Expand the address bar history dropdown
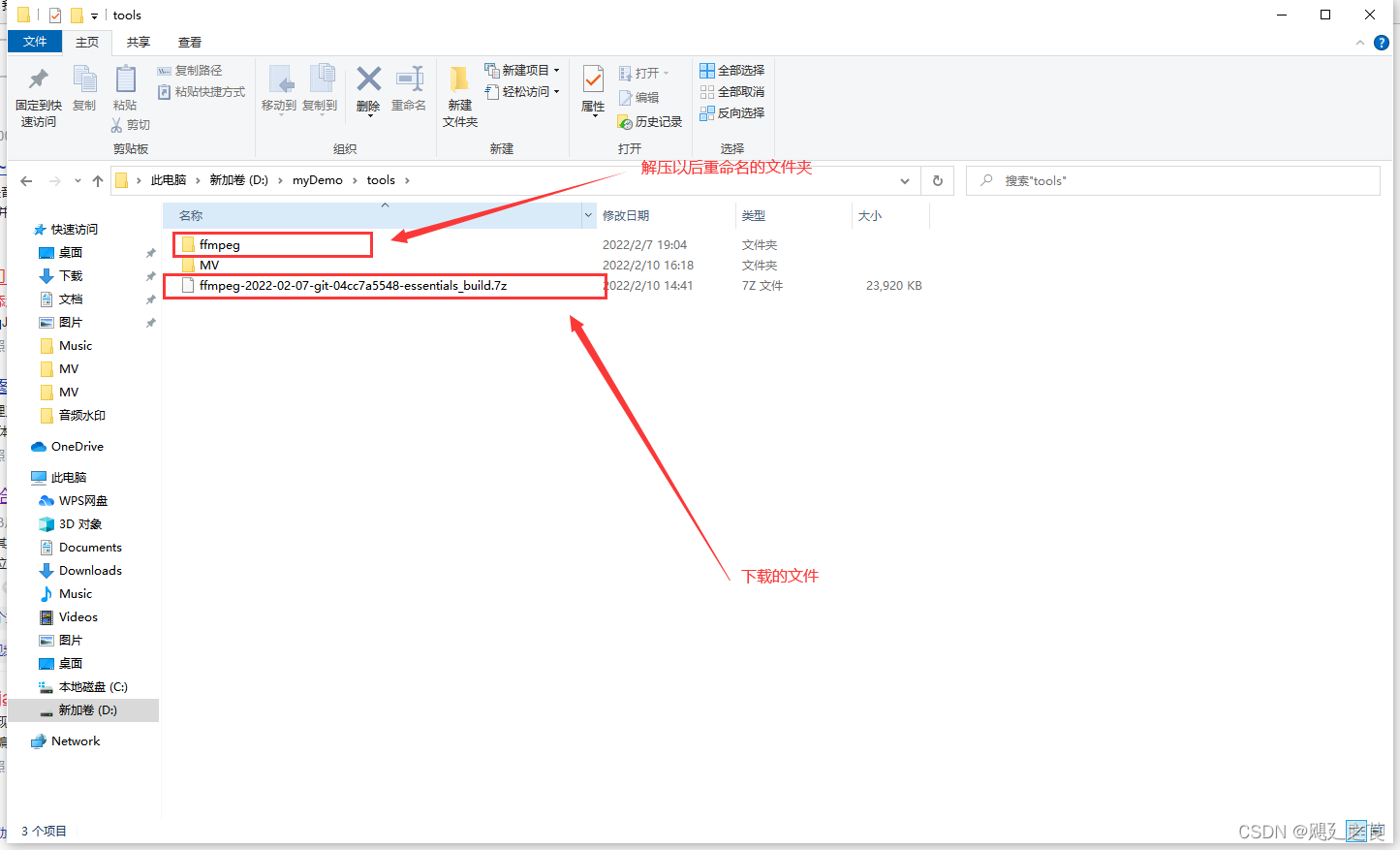This screenshot has height=850, width=1400. (904, 180)
